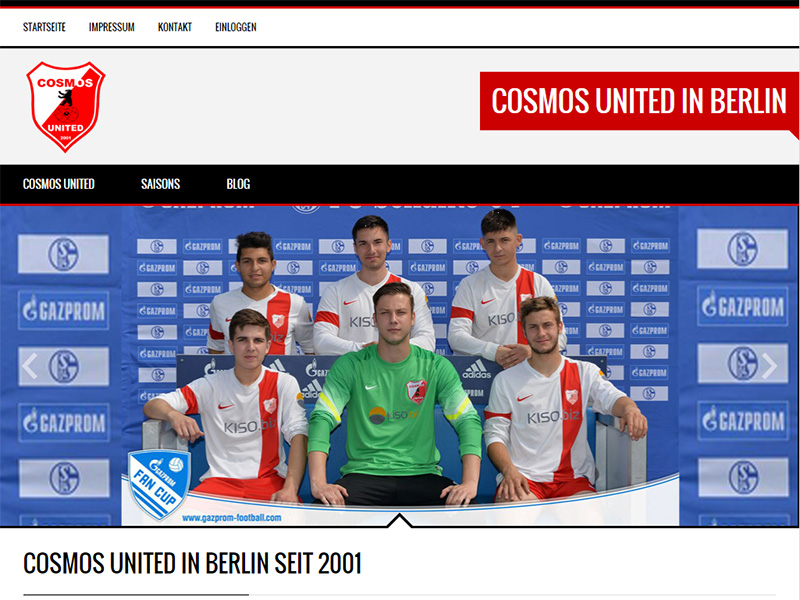Click the www.gazprom-football.com link text
The image size is (800, 600).
pos(232,518)
